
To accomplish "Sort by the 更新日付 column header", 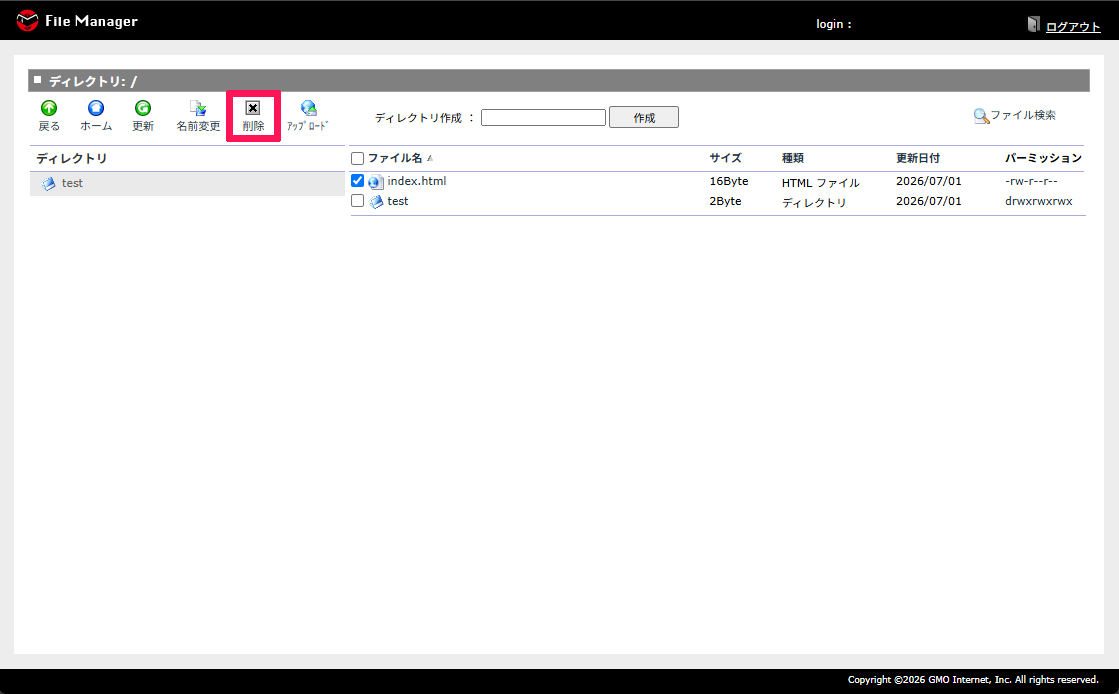I will click(x=918, y=158).
